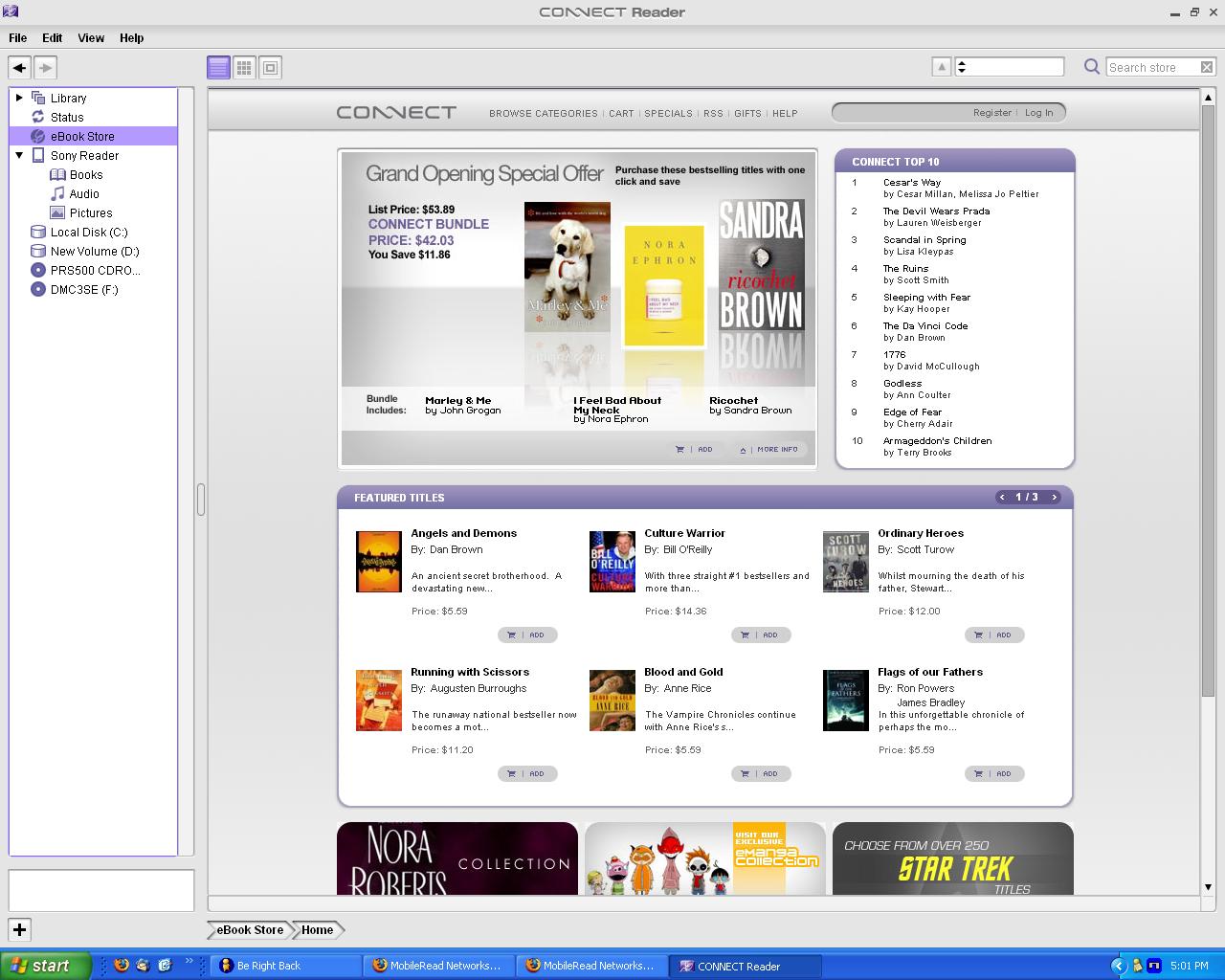
Task: Select Sony Reader device
Action: (x=84, y=155)
